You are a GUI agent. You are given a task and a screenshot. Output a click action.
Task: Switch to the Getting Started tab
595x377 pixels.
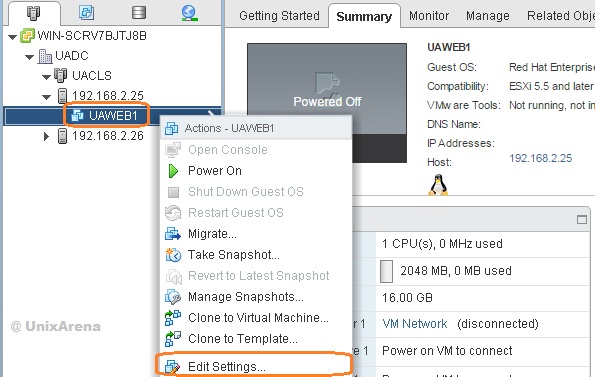click(279, 16)
